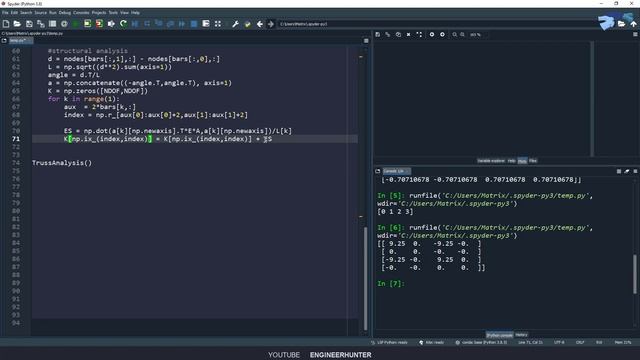Image resolution: width=640 pixels, height=360 pixels.
Task: Click the debug step-return icon
Action: 170,24
